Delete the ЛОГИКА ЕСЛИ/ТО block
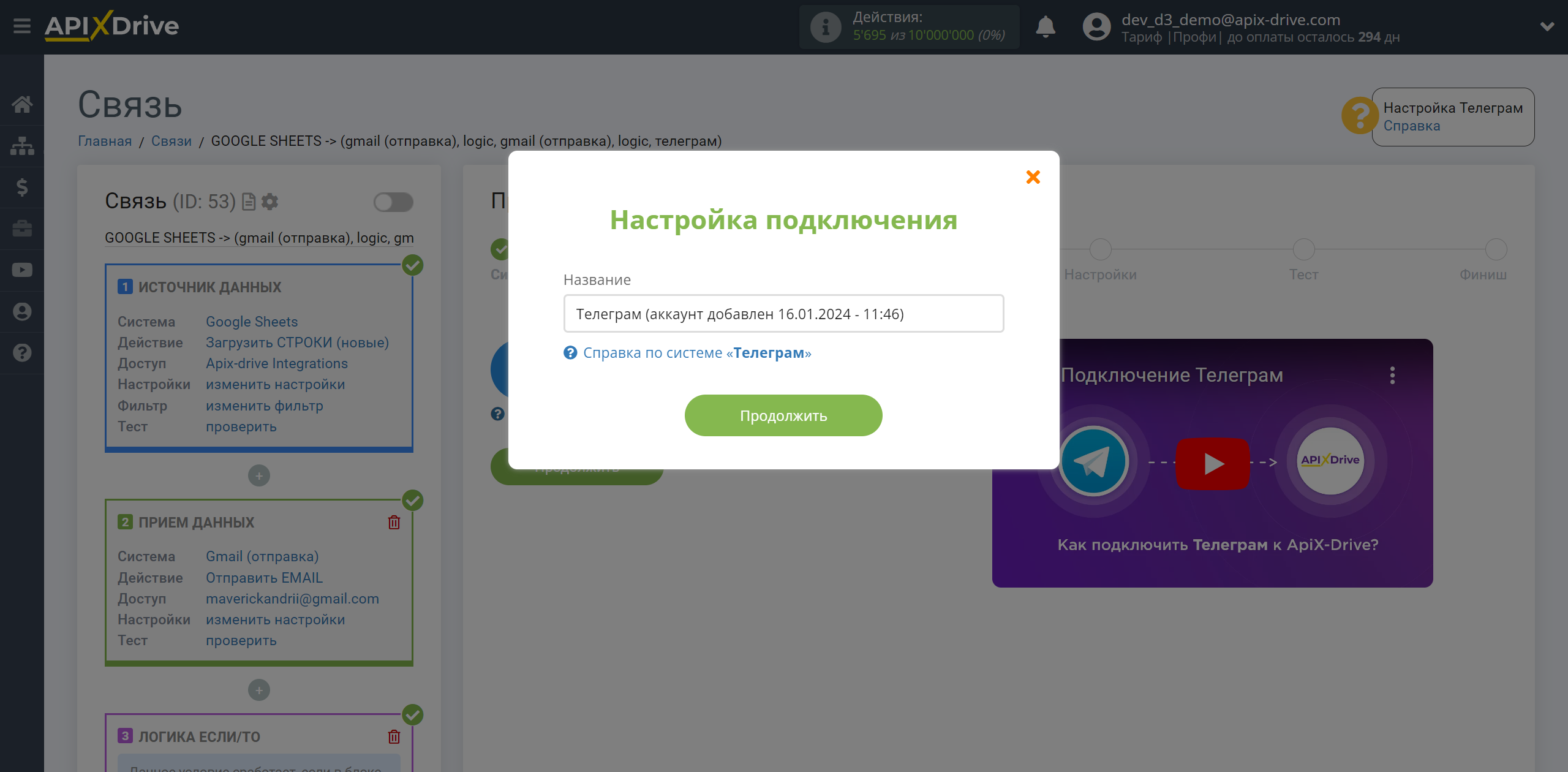This screenshot has width=1568, height=772. [394, 736]
